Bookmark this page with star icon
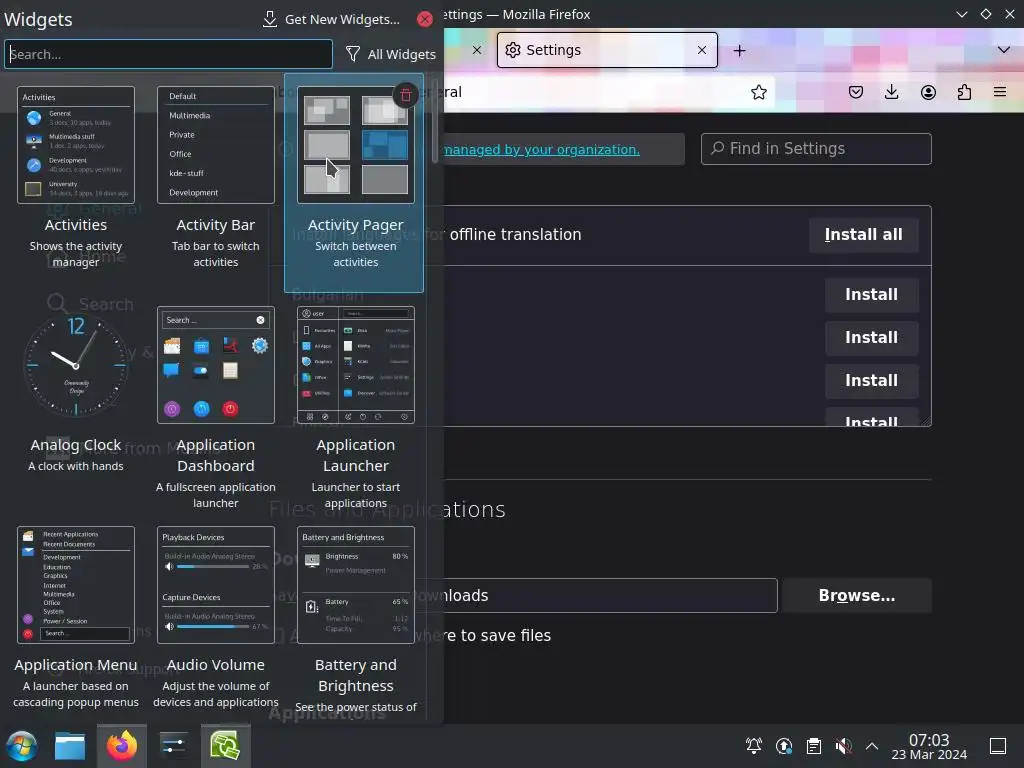The image size is (1024, 768). [758, 92]
